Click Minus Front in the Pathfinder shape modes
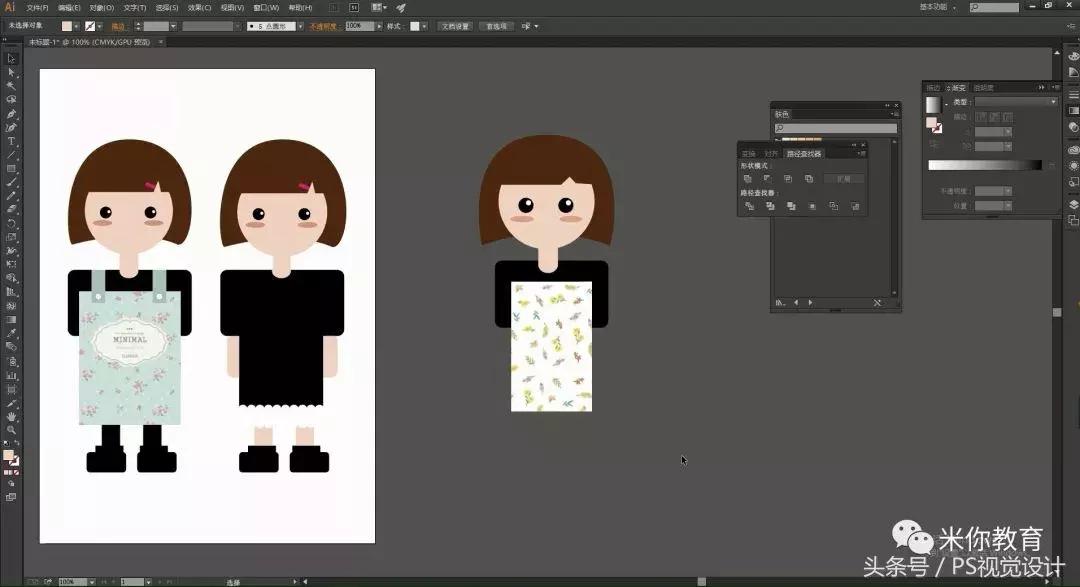Viewport: 1080px width, 587px height. pyautogui.click(x=768, y=178)
